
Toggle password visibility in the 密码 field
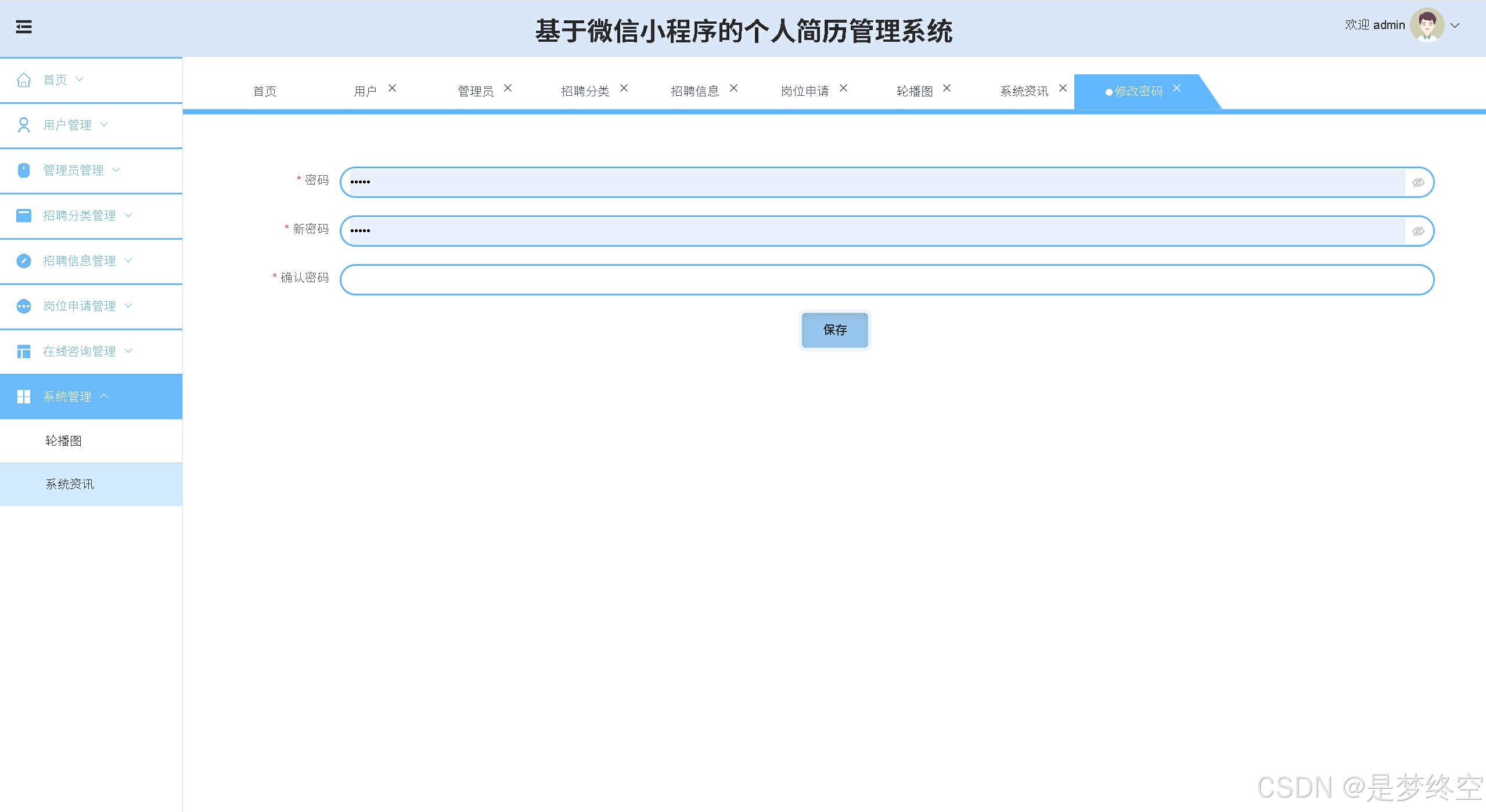[x=1417, y=183]
